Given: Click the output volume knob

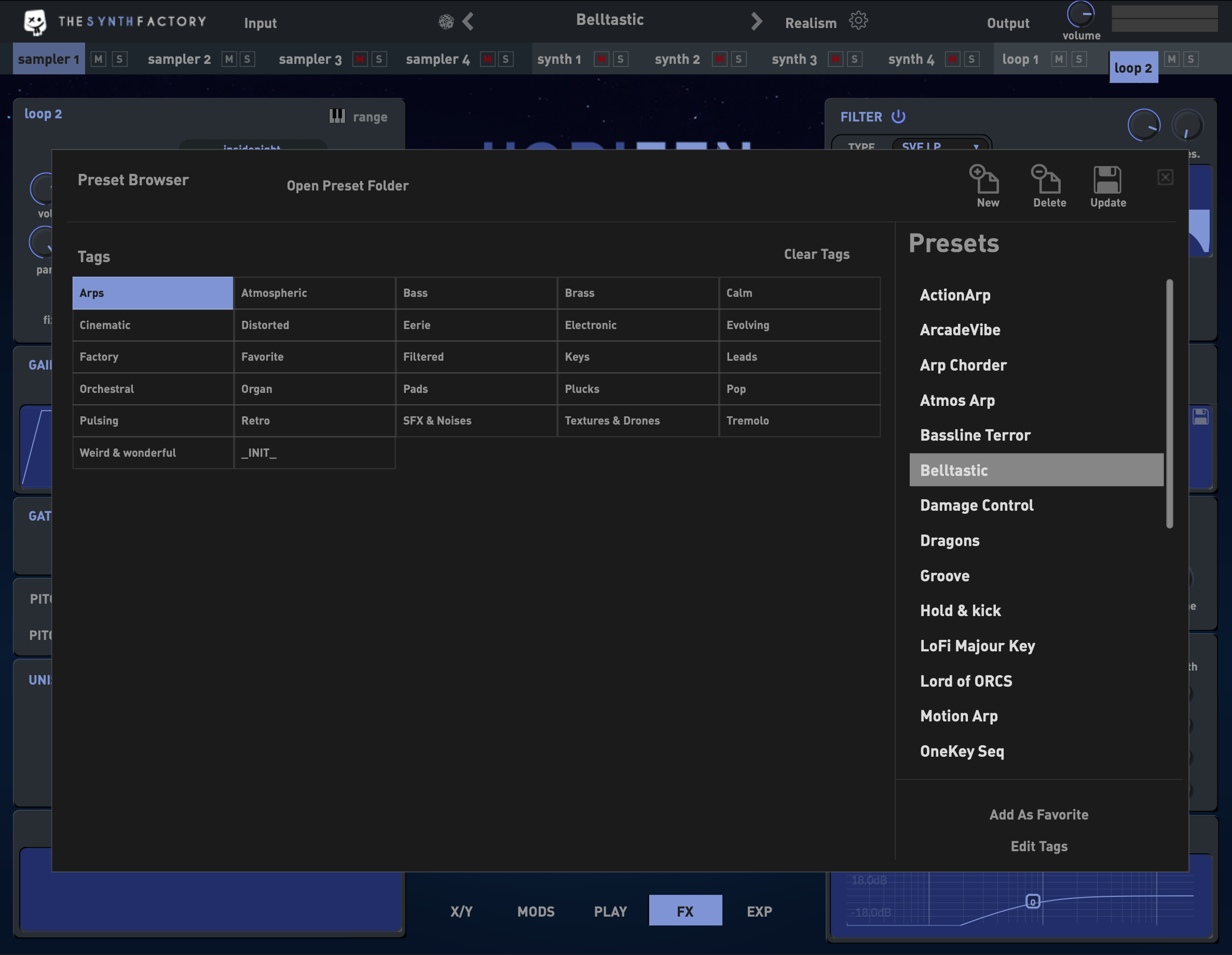Looking at the screenshot, I should pyautogui.click(x=1080, y=14).
